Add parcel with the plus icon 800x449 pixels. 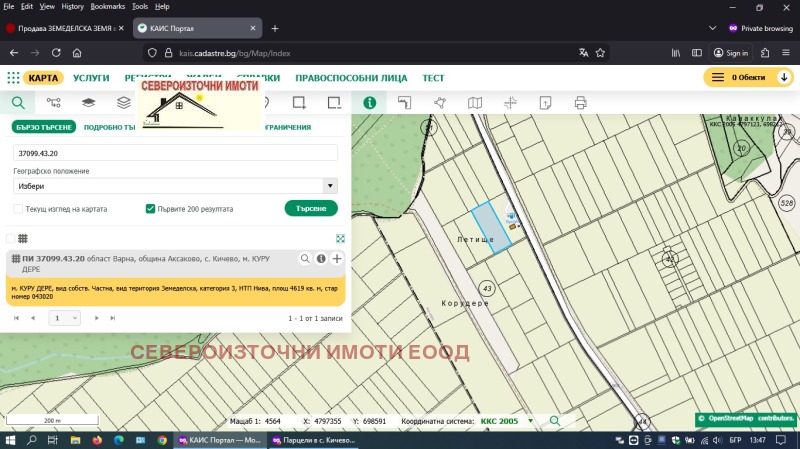pyautogui.click(x=337, y=259)
